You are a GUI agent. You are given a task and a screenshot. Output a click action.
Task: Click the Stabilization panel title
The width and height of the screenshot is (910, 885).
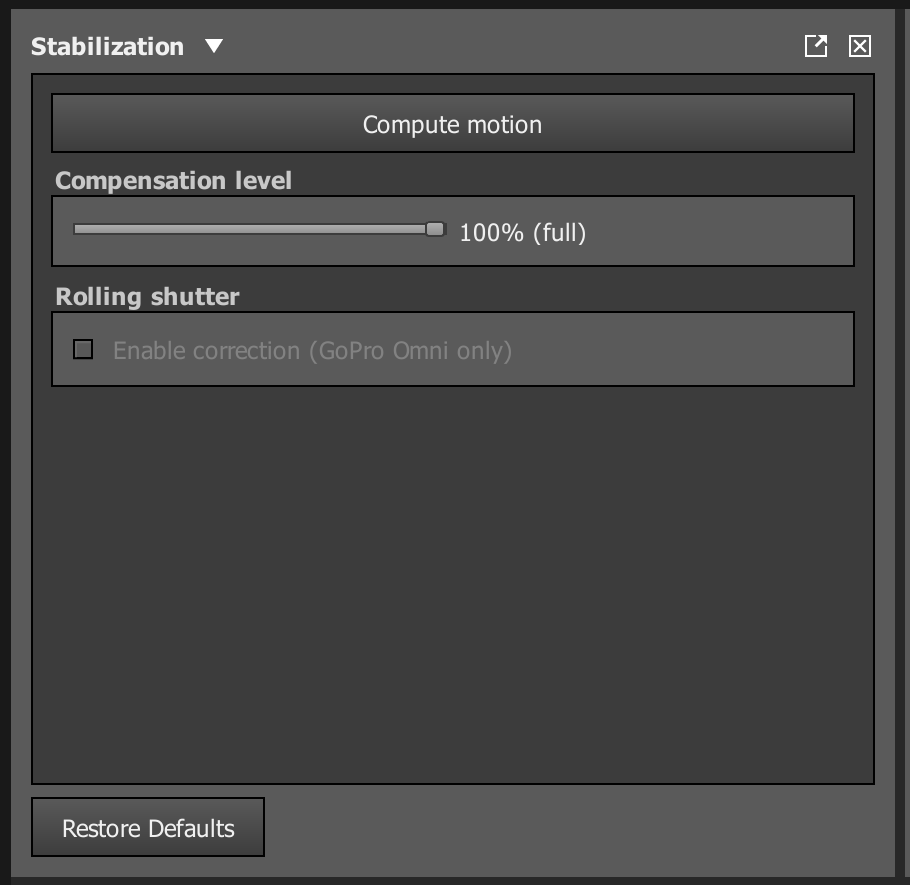pyautogui.click(x=107, y=46)
